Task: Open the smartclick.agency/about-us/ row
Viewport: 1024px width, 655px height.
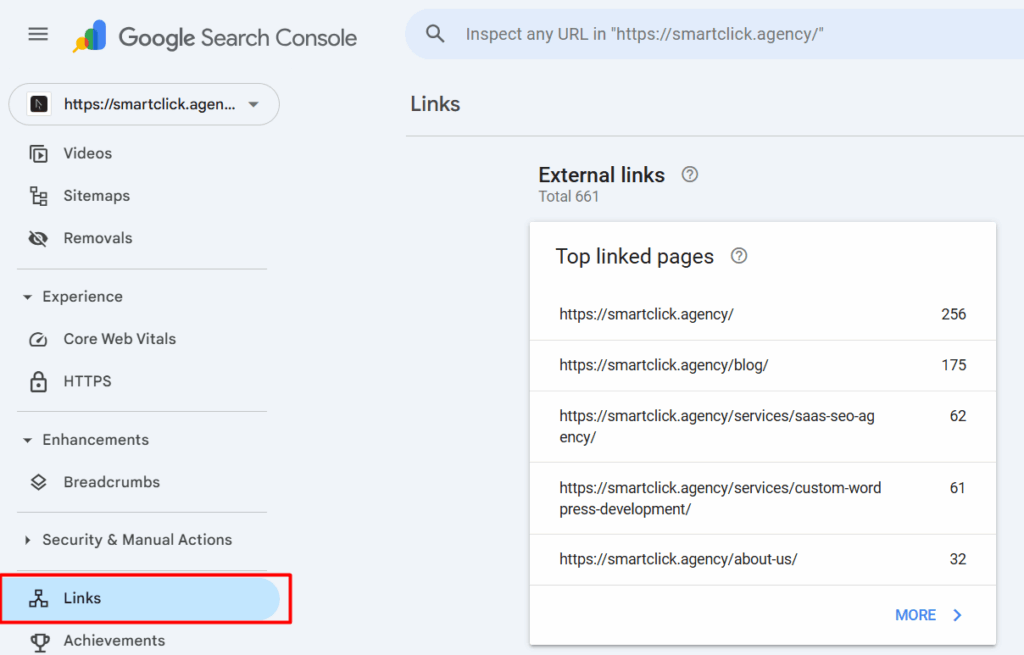Action: tap(763, 559)
